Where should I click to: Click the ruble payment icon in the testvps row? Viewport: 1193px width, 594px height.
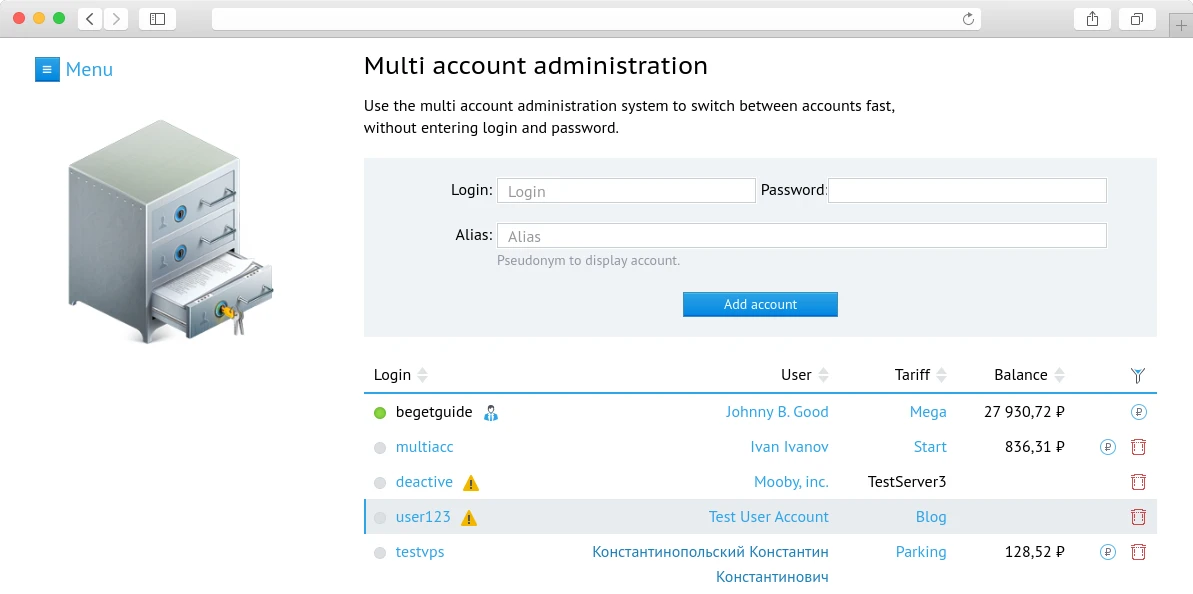1107,551
